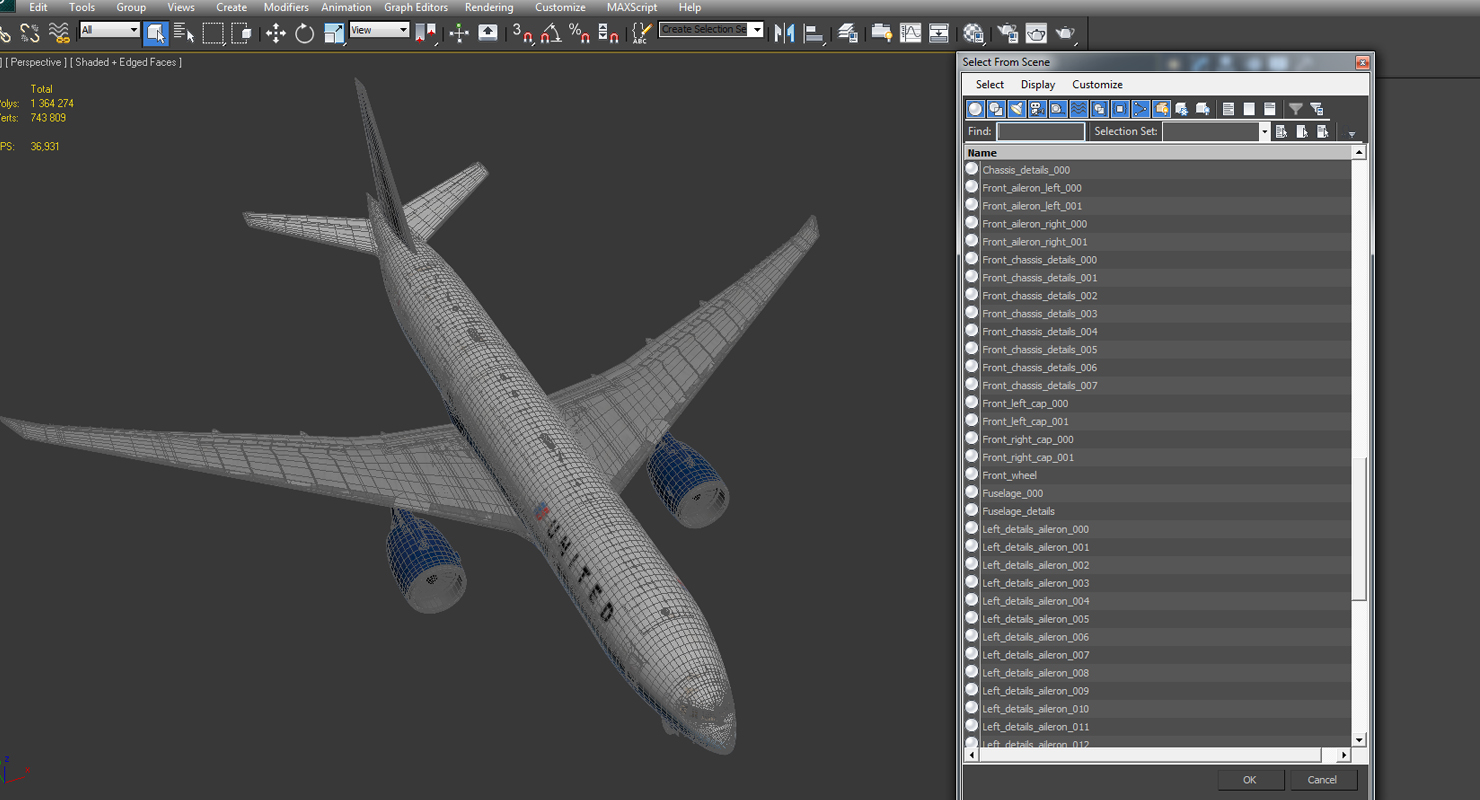Activate the Select and Scale tool
The width and height of the screenshot is (1480, 800).
click(x=333, y=33)
